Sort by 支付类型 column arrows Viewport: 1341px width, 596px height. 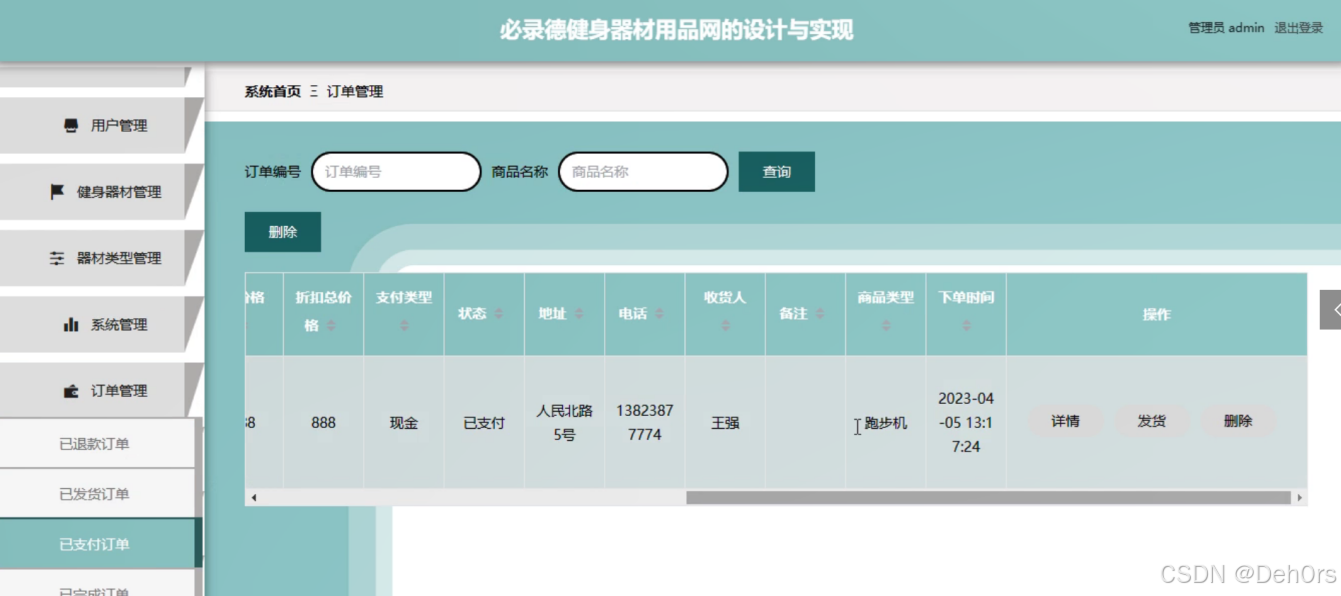pyautogui.click(x=404, y=326)
